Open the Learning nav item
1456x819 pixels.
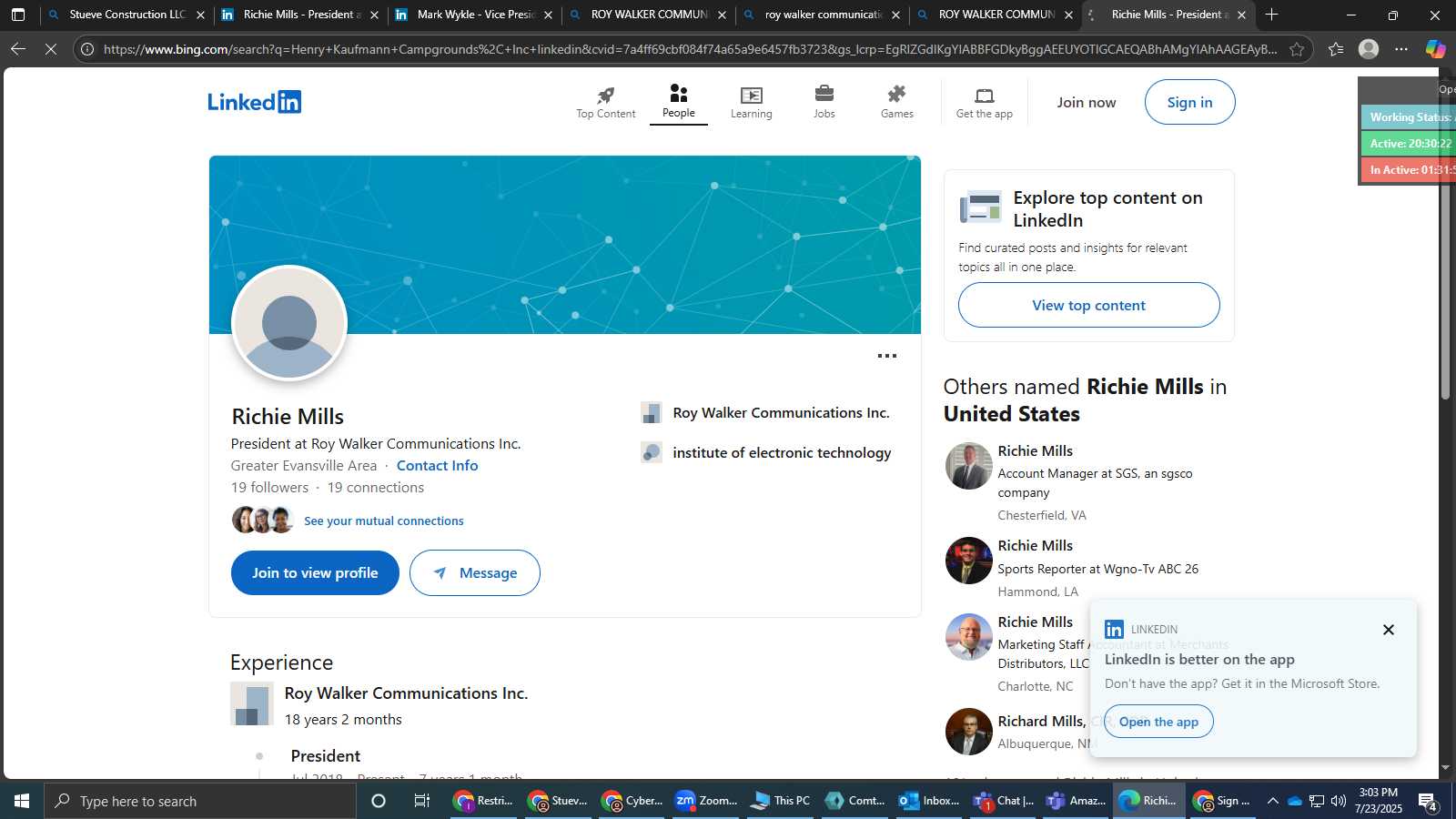click(x=751, y=102)
